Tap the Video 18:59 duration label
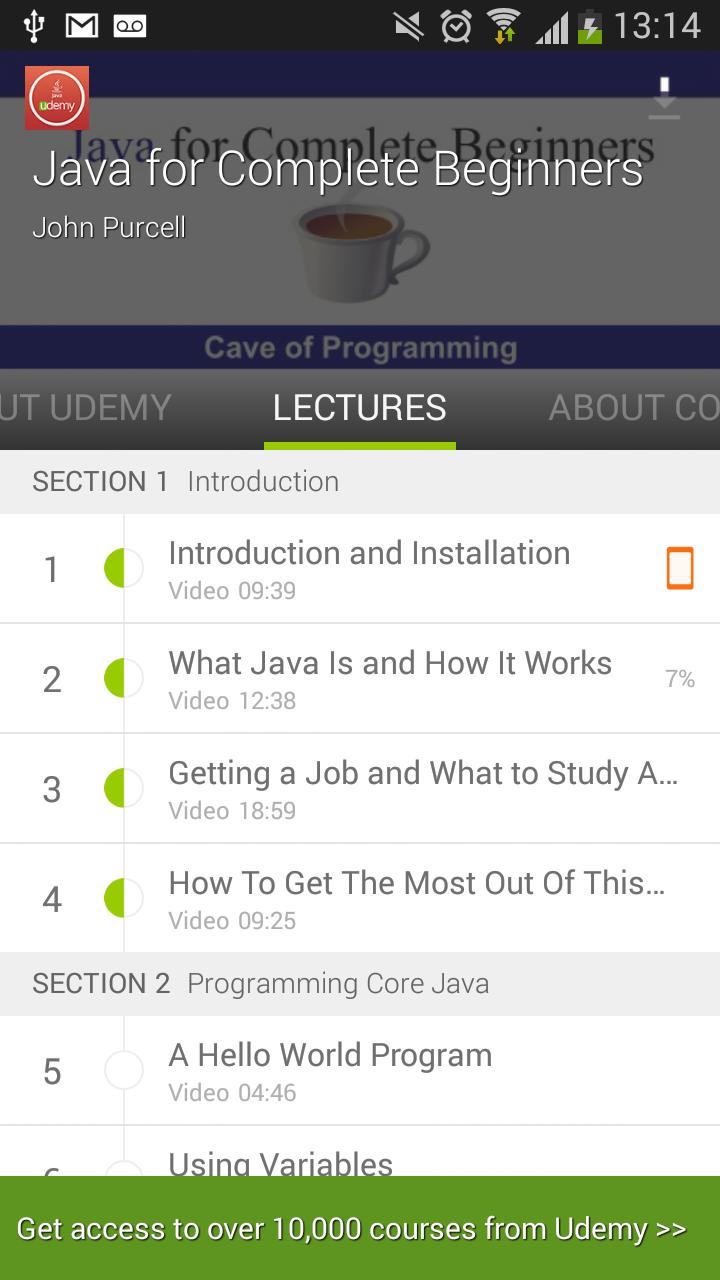 tap(232, 811)
